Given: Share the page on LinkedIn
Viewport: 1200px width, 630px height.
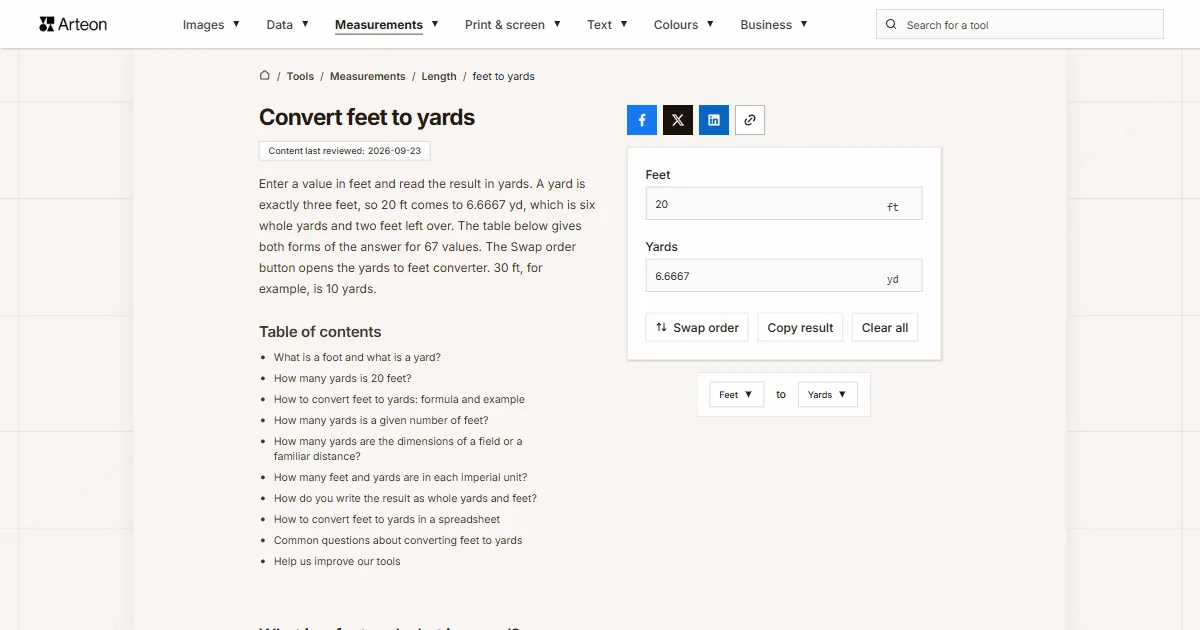Looking at the screenshot, I should tap(714, 120).
